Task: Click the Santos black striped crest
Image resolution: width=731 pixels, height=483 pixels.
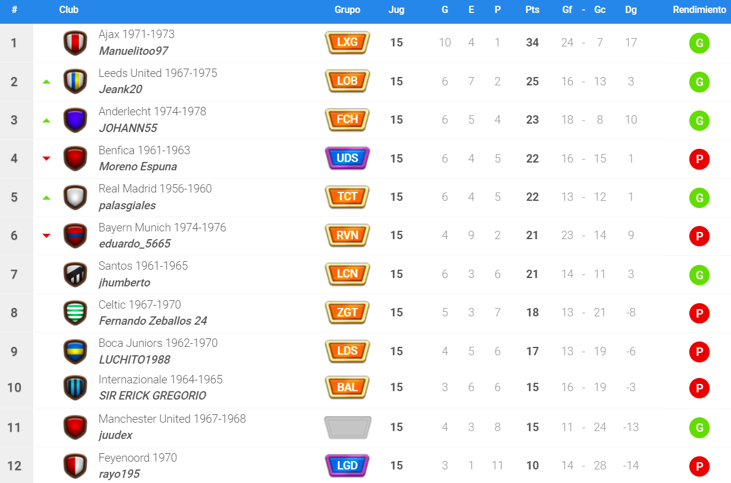Action: click(x=75, y=274)
